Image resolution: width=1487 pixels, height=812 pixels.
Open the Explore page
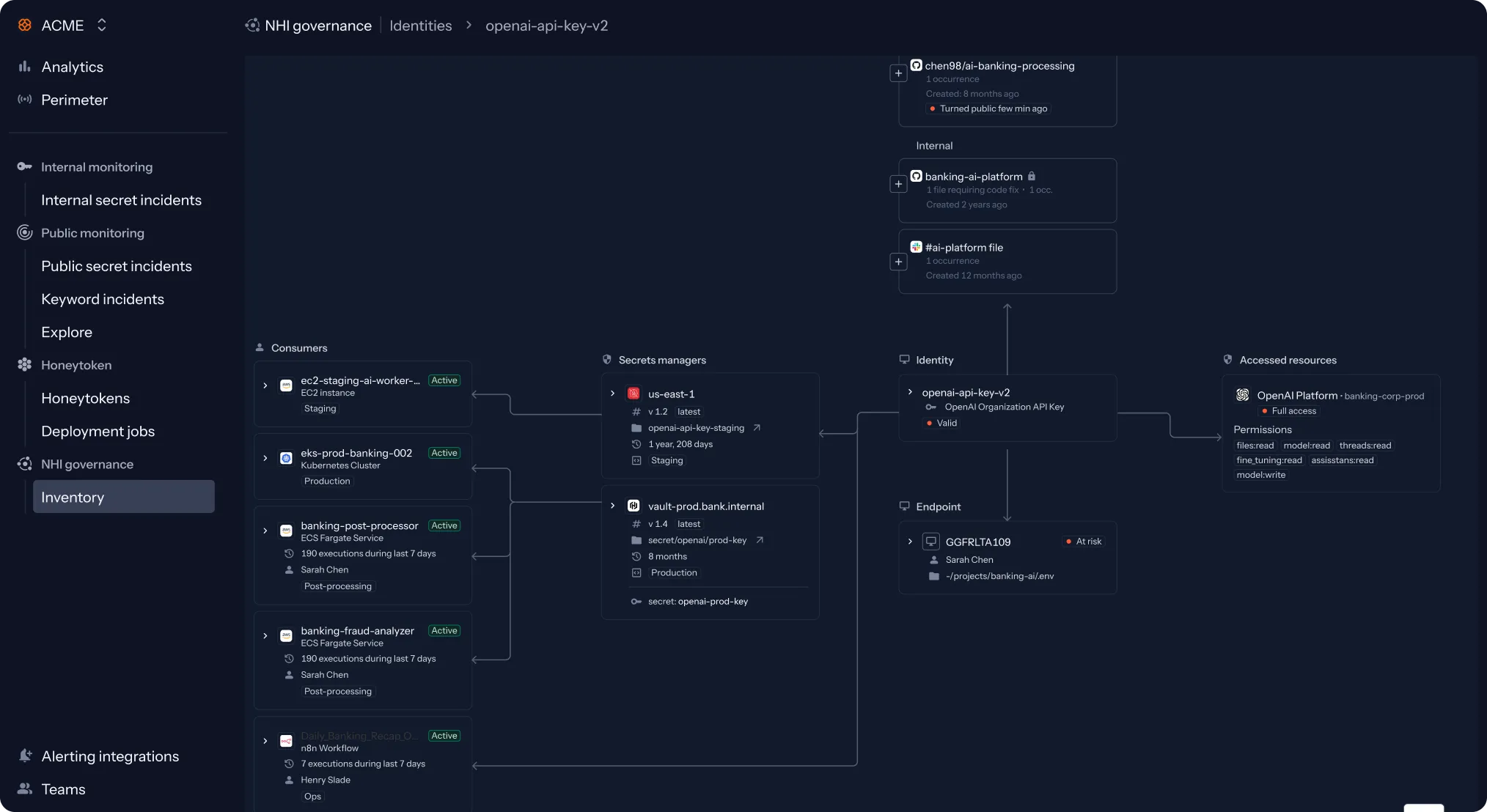[67, 332]
